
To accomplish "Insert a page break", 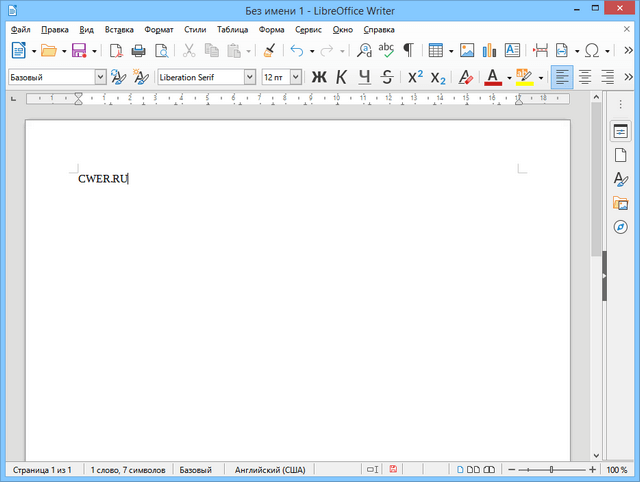I will (540, 51).
